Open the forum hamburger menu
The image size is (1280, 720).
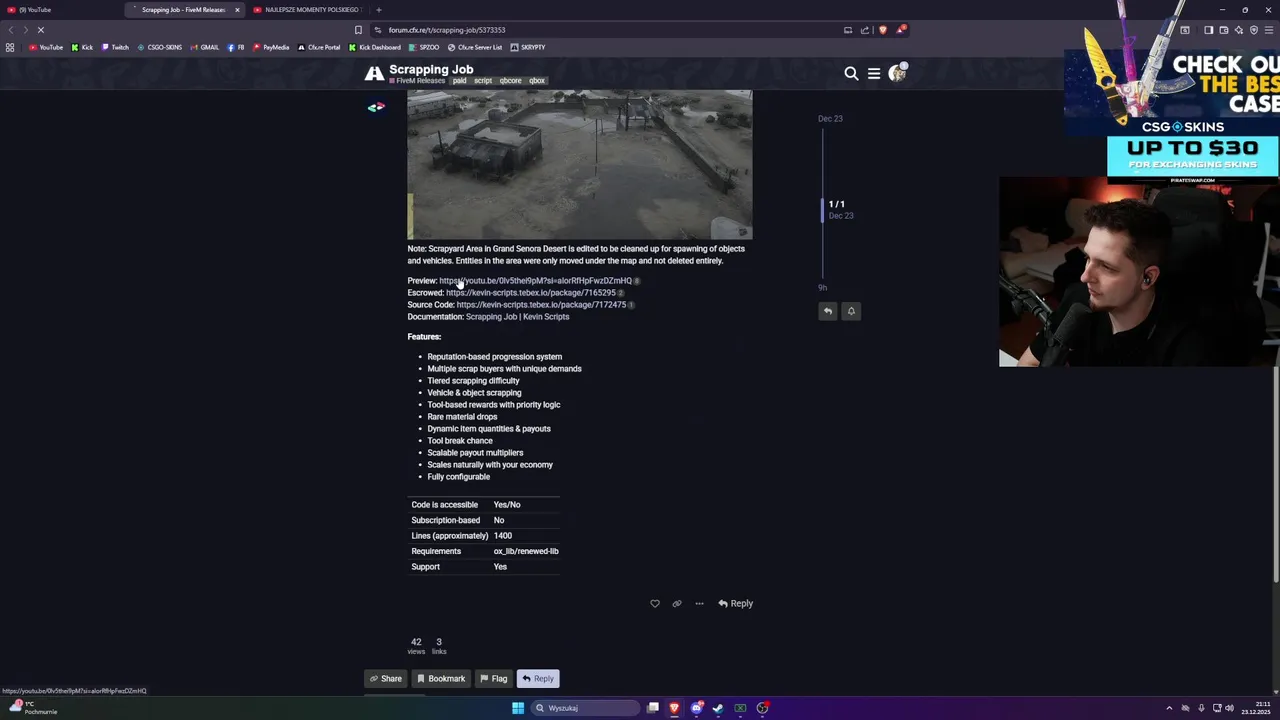pyautogui.click(x=874, y=73)
